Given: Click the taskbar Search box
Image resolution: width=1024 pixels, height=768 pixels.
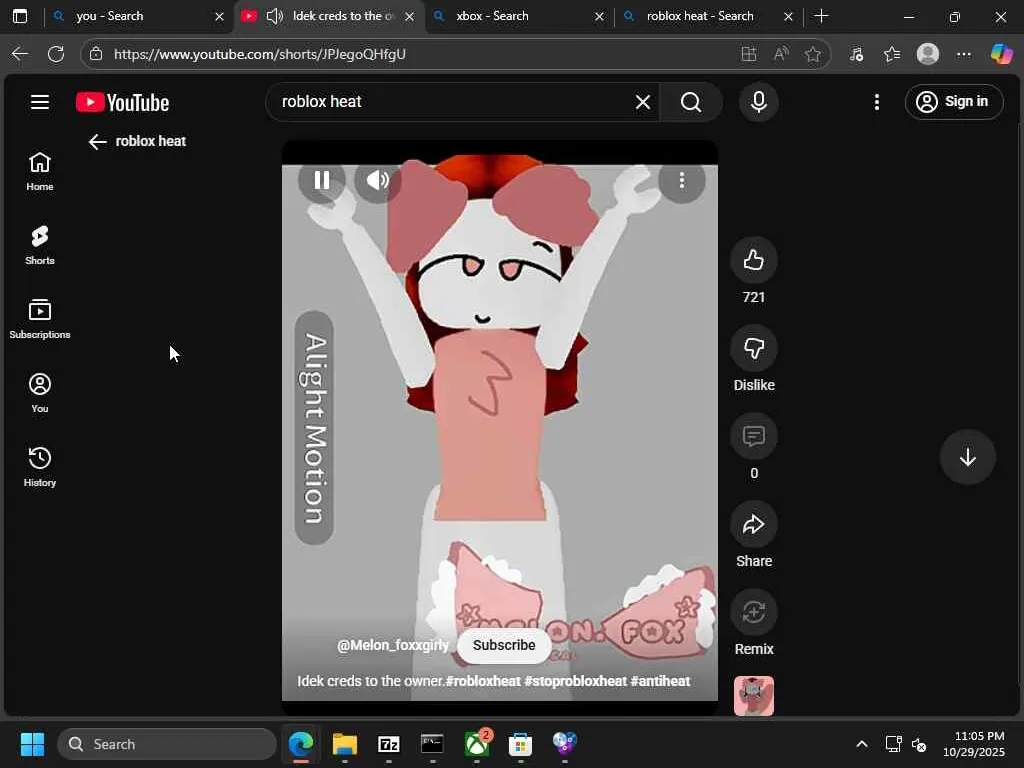Looking at the screenshot, I should click(167, 744).
